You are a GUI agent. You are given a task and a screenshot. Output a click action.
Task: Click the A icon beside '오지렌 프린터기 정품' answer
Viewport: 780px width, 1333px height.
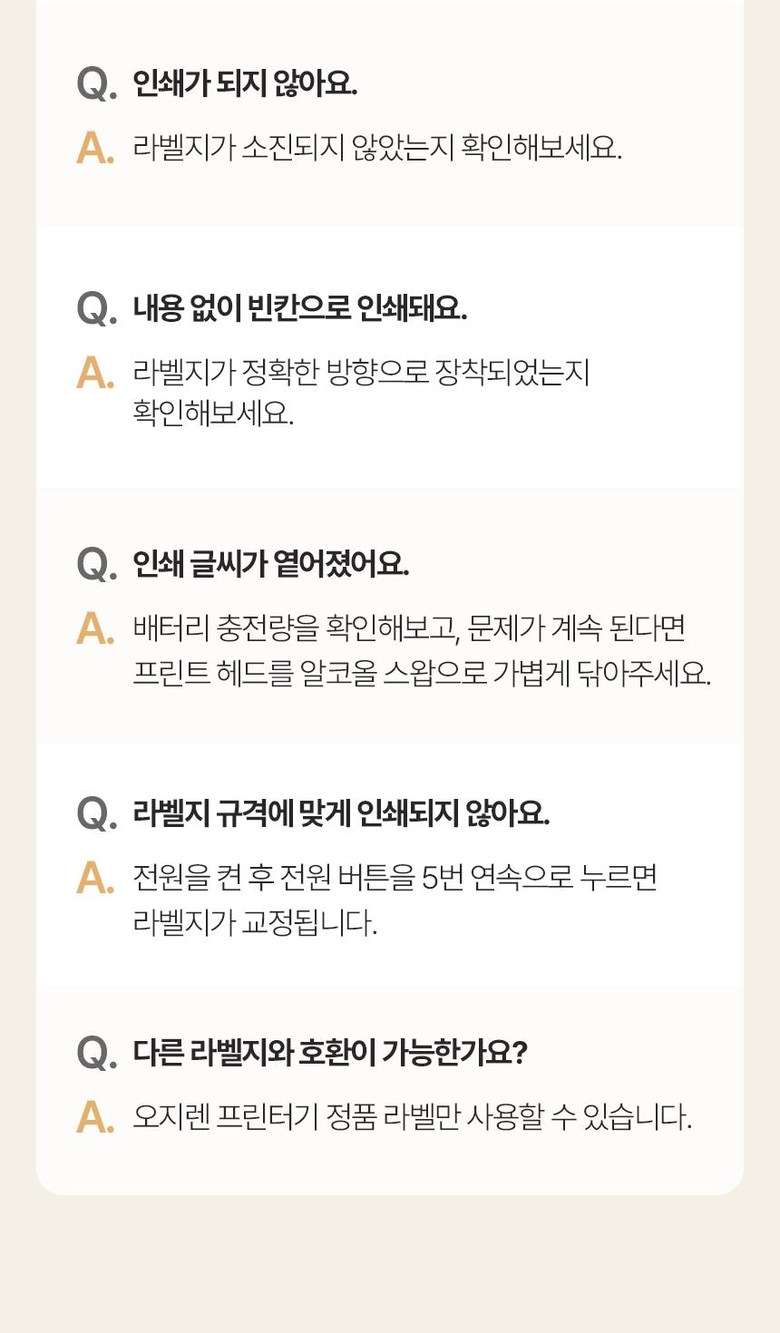[x=95, y=1117]
